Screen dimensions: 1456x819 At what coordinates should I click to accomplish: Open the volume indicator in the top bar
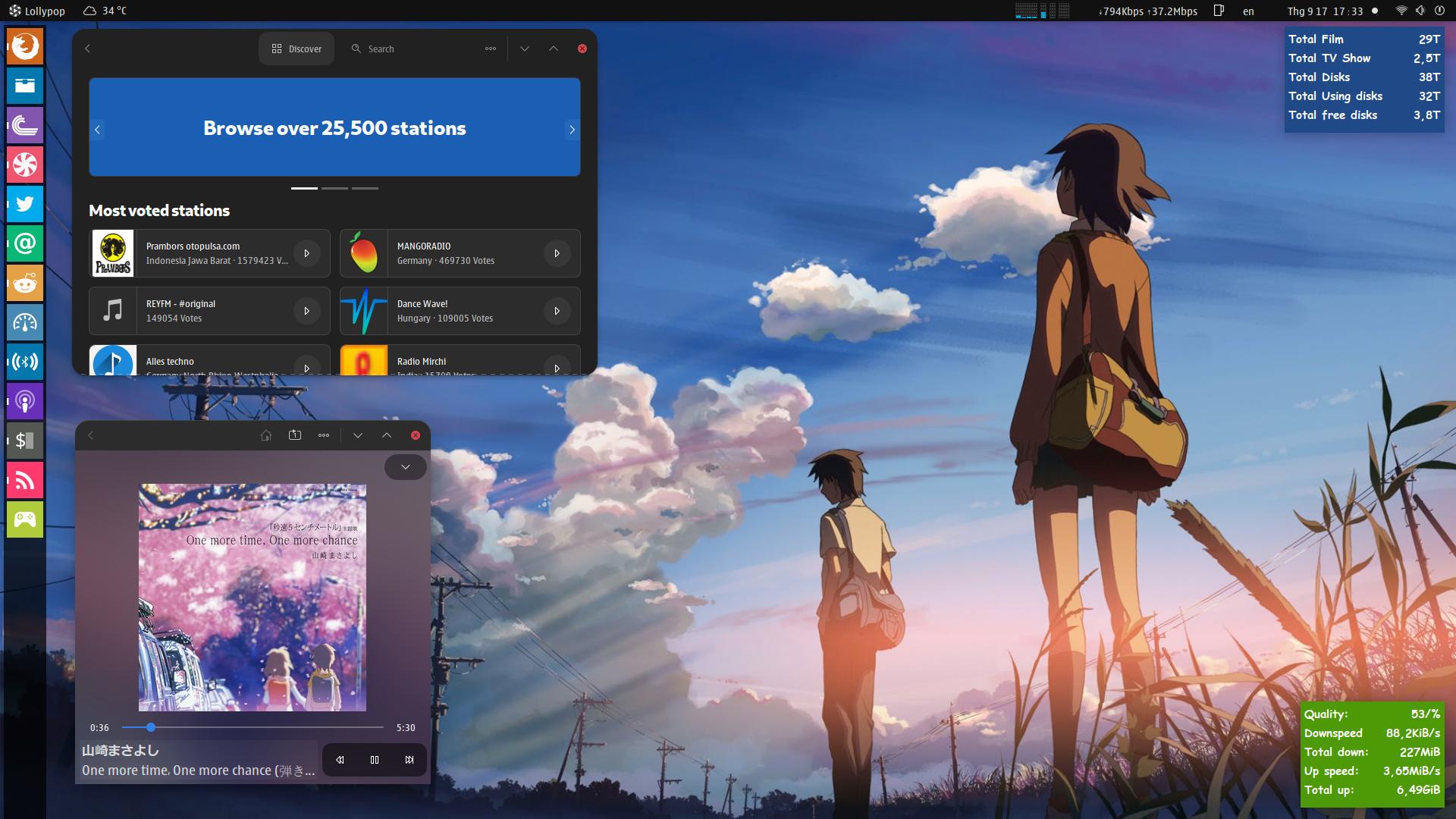[1420, 11]
